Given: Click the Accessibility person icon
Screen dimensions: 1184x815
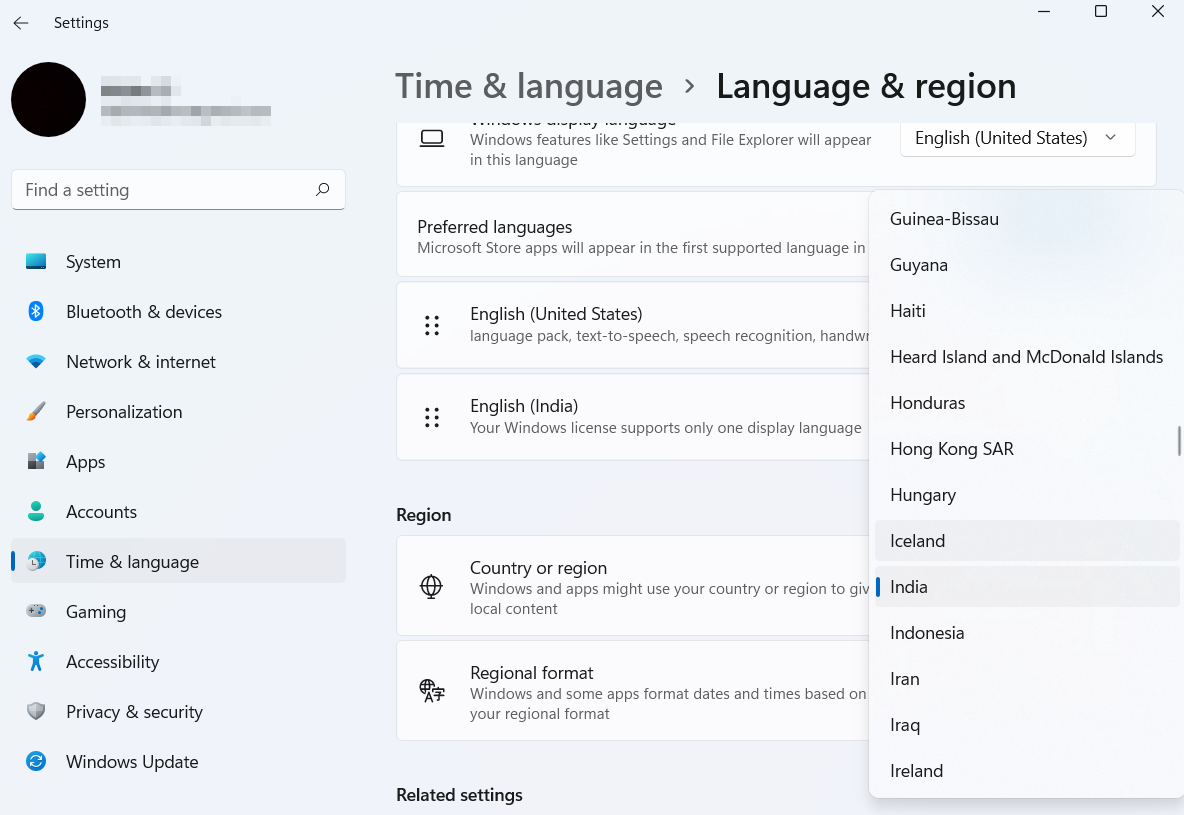Looking at the screenshot, I should 36,662.
